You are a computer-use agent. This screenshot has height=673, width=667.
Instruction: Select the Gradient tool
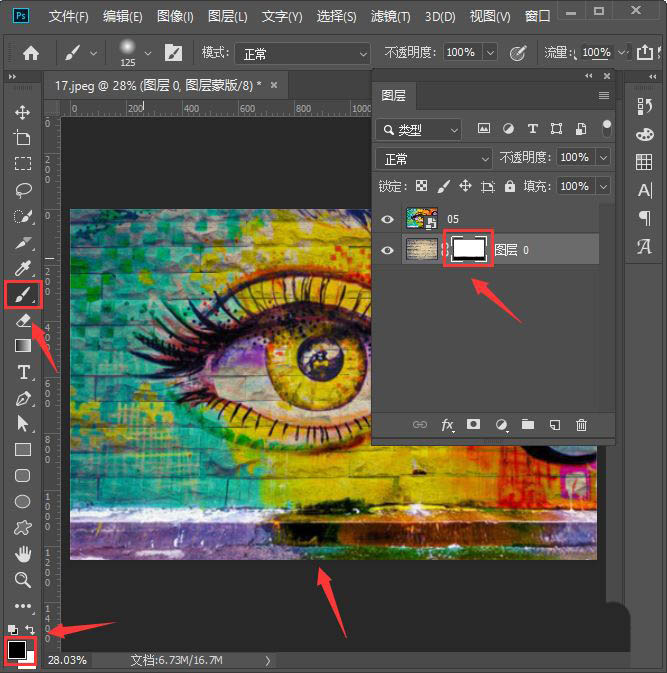pos(23,346)
